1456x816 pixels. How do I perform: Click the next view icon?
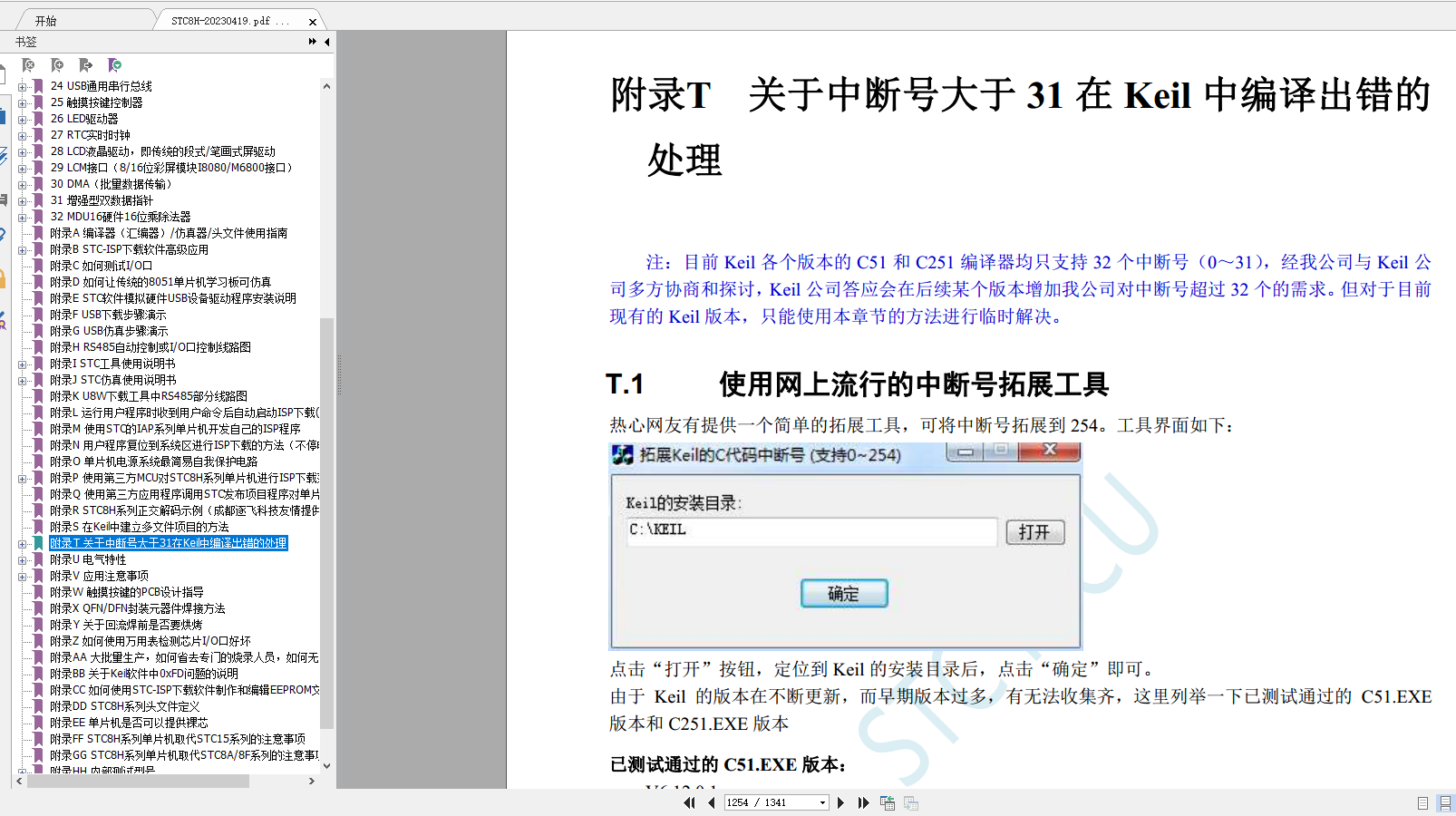(911, 802)
